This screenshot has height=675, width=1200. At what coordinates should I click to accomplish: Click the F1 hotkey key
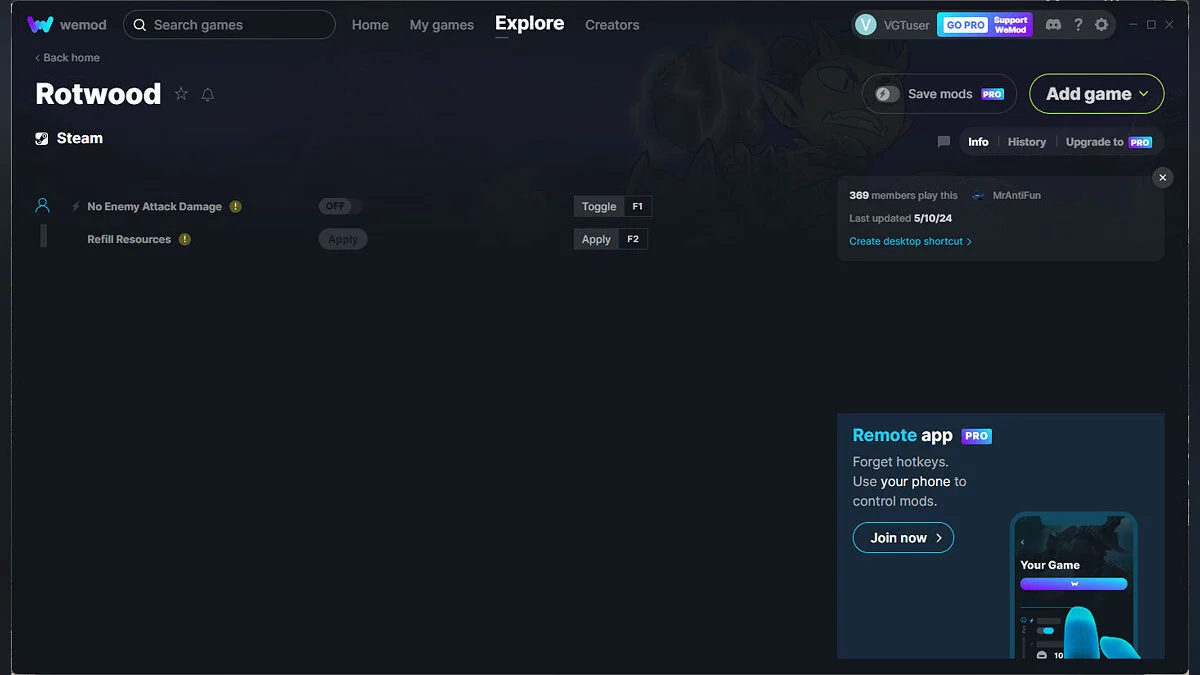click(x=638, y=207)
